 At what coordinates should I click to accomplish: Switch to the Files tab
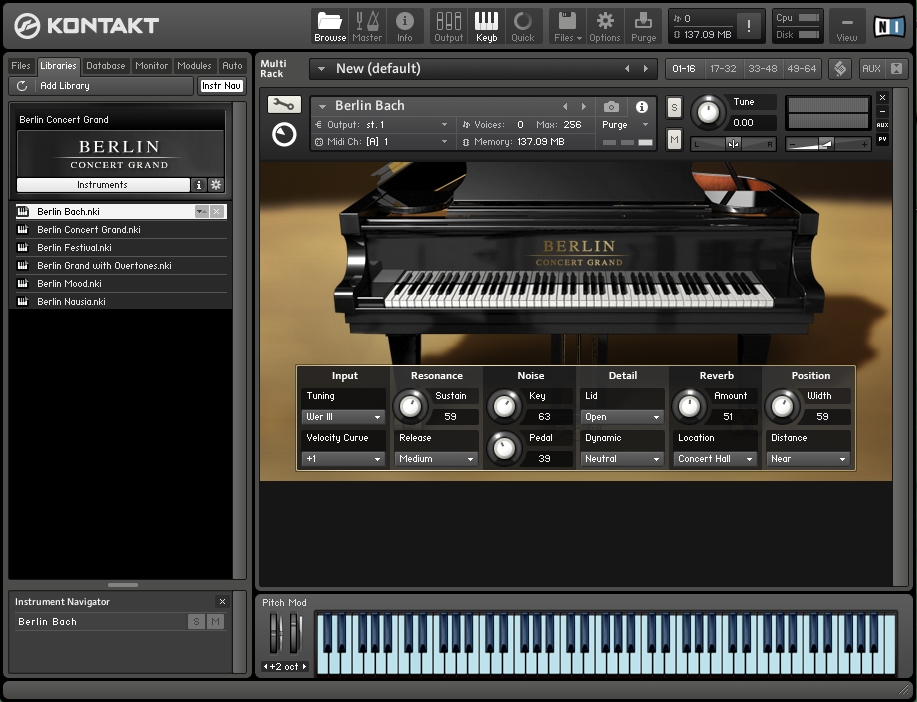tap(20, 66)
